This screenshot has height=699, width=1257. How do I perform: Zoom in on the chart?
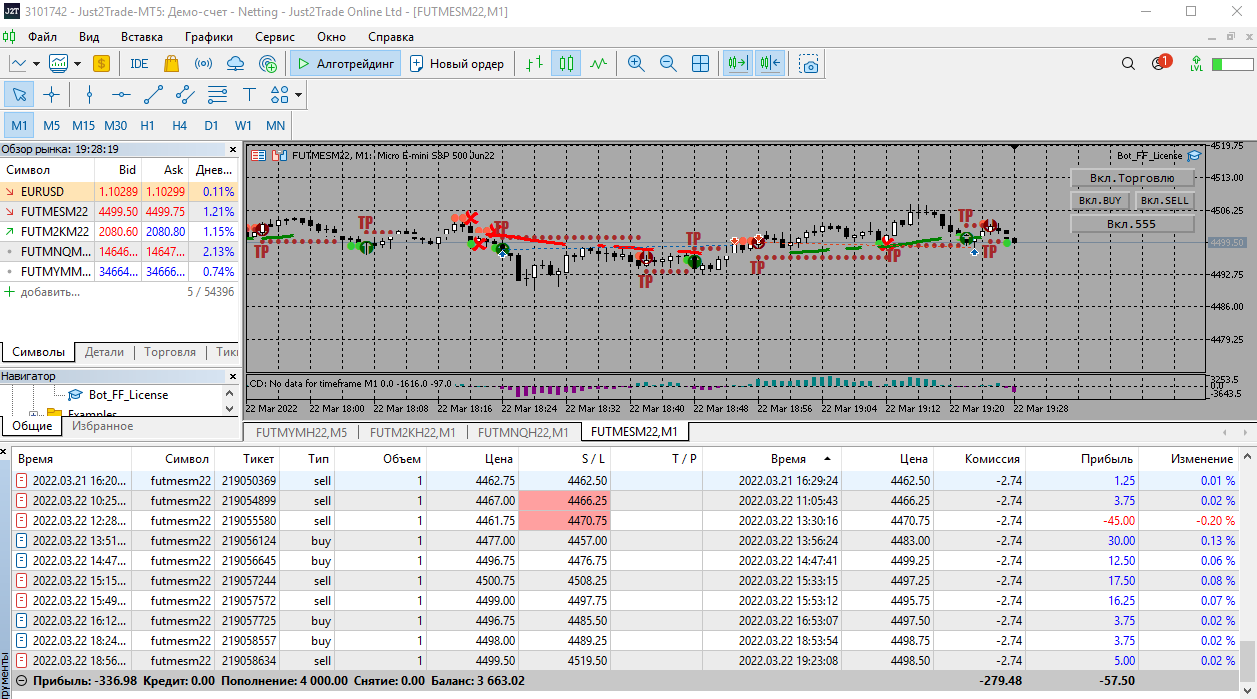pyautogui.click(x=636, y=64)
